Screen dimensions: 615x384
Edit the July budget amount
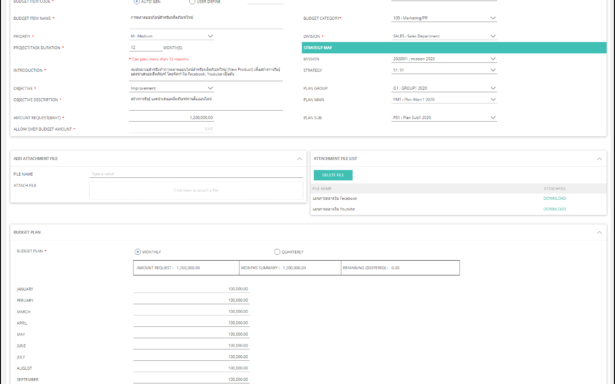191,357
